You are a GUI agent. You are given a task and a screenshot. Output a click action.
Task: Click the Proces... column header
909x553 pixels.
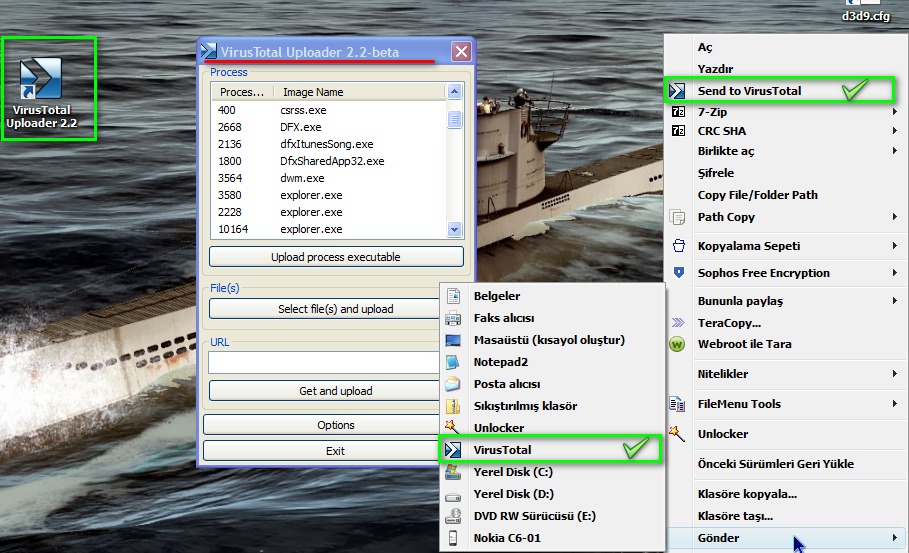tap(244, 92)
